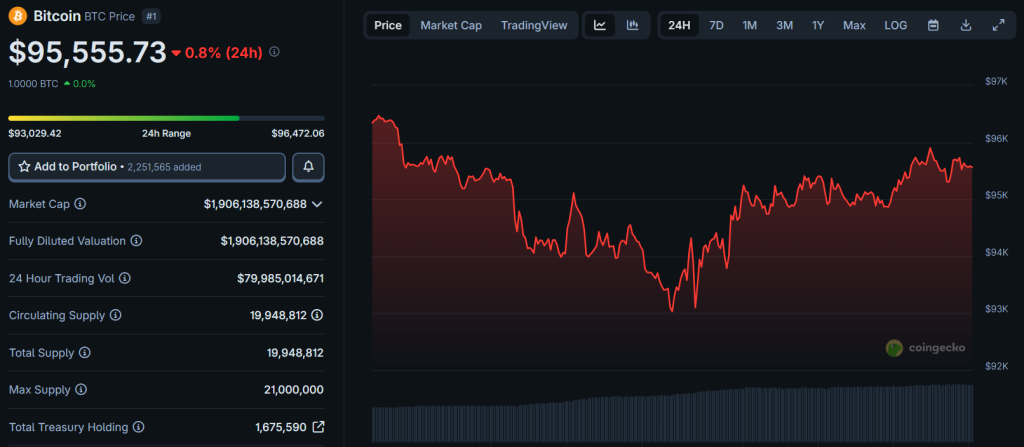Click the price alert bell icon
1024x447 pixels.
pos(308,167)
